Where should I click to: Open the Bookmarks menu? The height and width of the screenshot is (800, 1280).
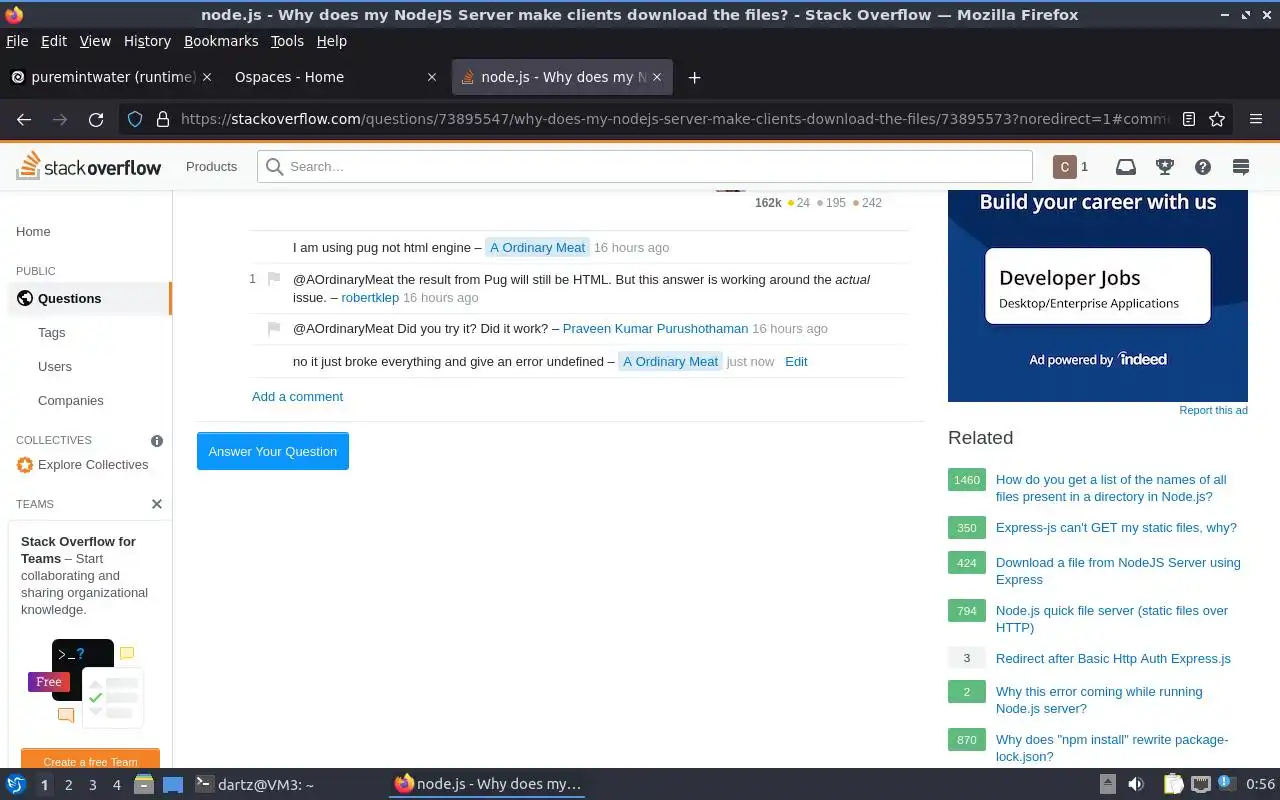point(221,41)
